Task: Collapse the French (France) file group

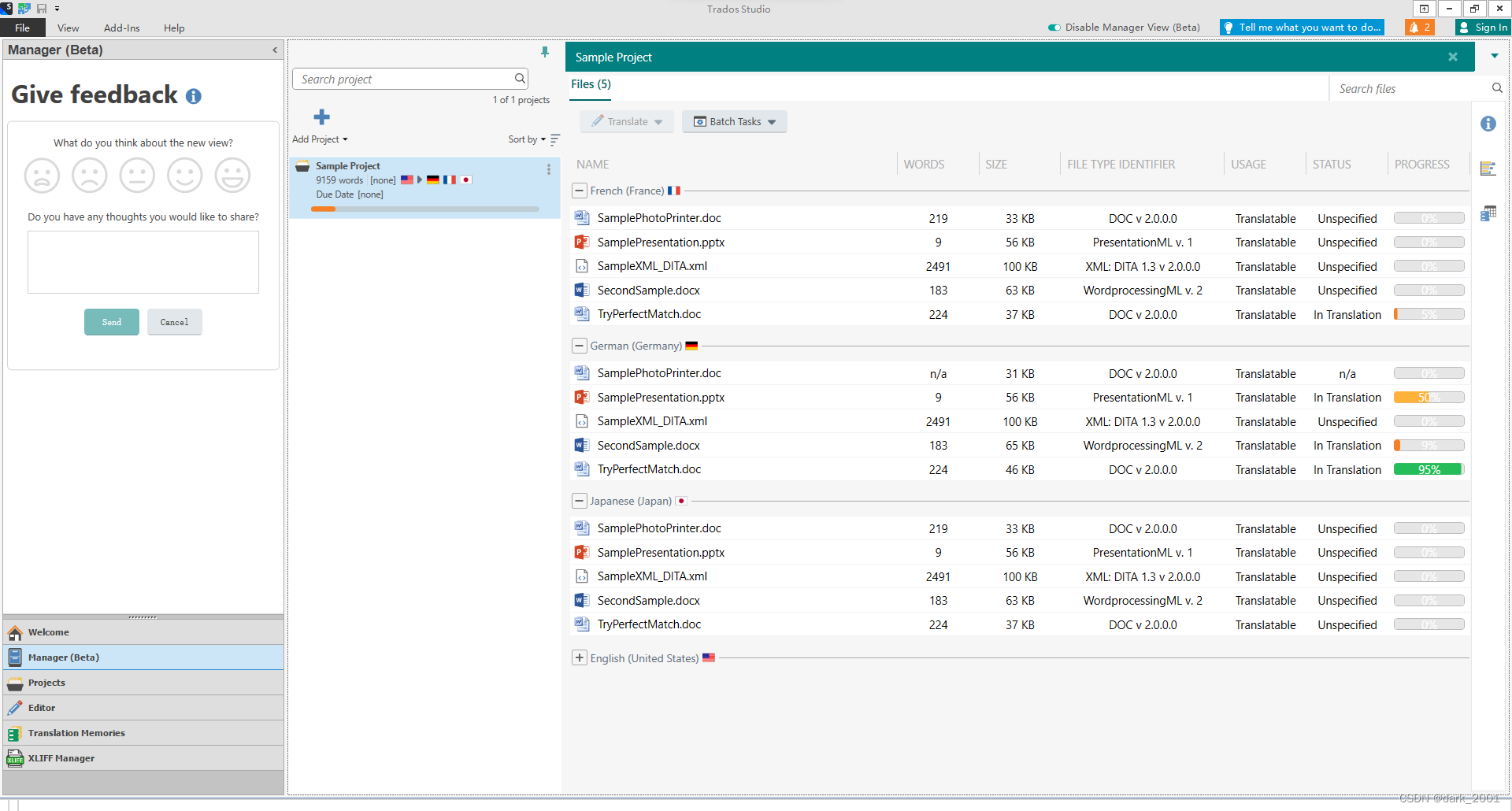Action: click(x=580, y=191)
